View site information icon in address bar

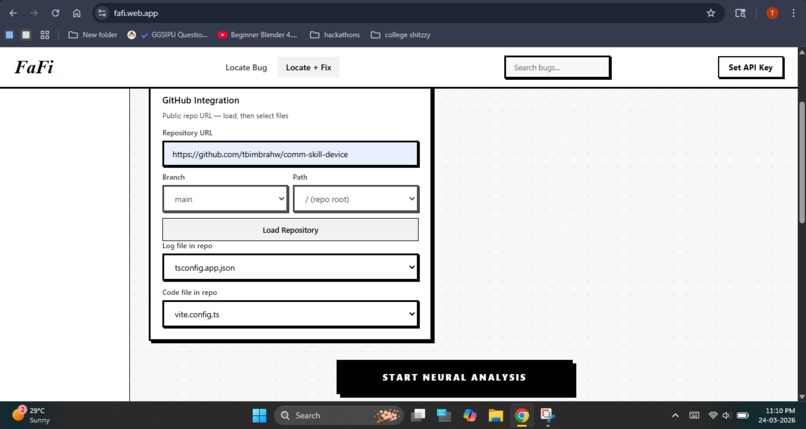click(x=102, y=13)
